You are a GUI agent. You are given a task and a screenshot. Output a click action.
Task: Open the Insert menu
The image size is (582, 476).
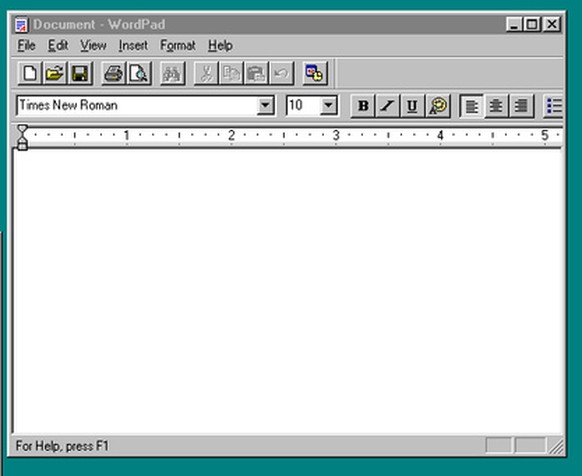tap(133, 46)
